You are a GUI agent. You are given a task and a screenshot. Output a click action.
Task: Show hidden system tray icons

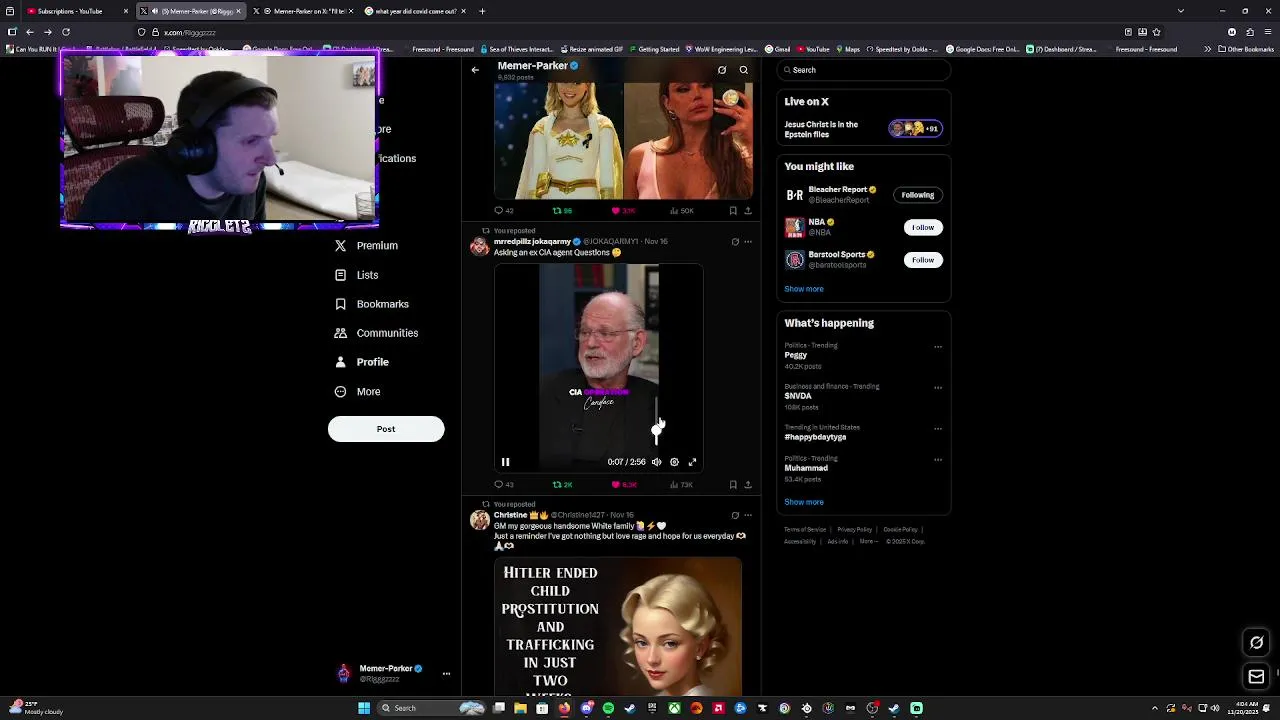[1155, 708]
